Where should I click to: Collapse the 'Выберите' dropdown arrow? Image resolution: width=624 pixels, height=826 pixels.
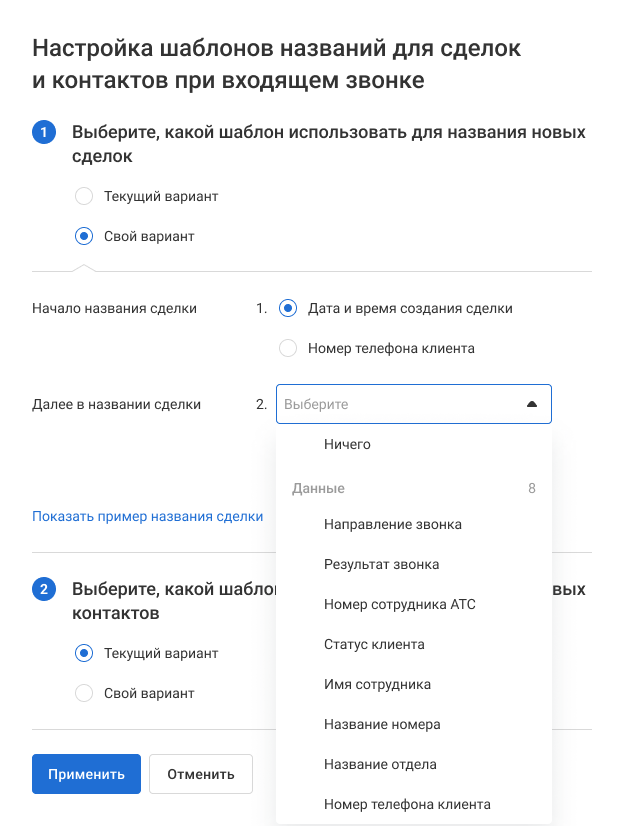click(x=532, y=404)
